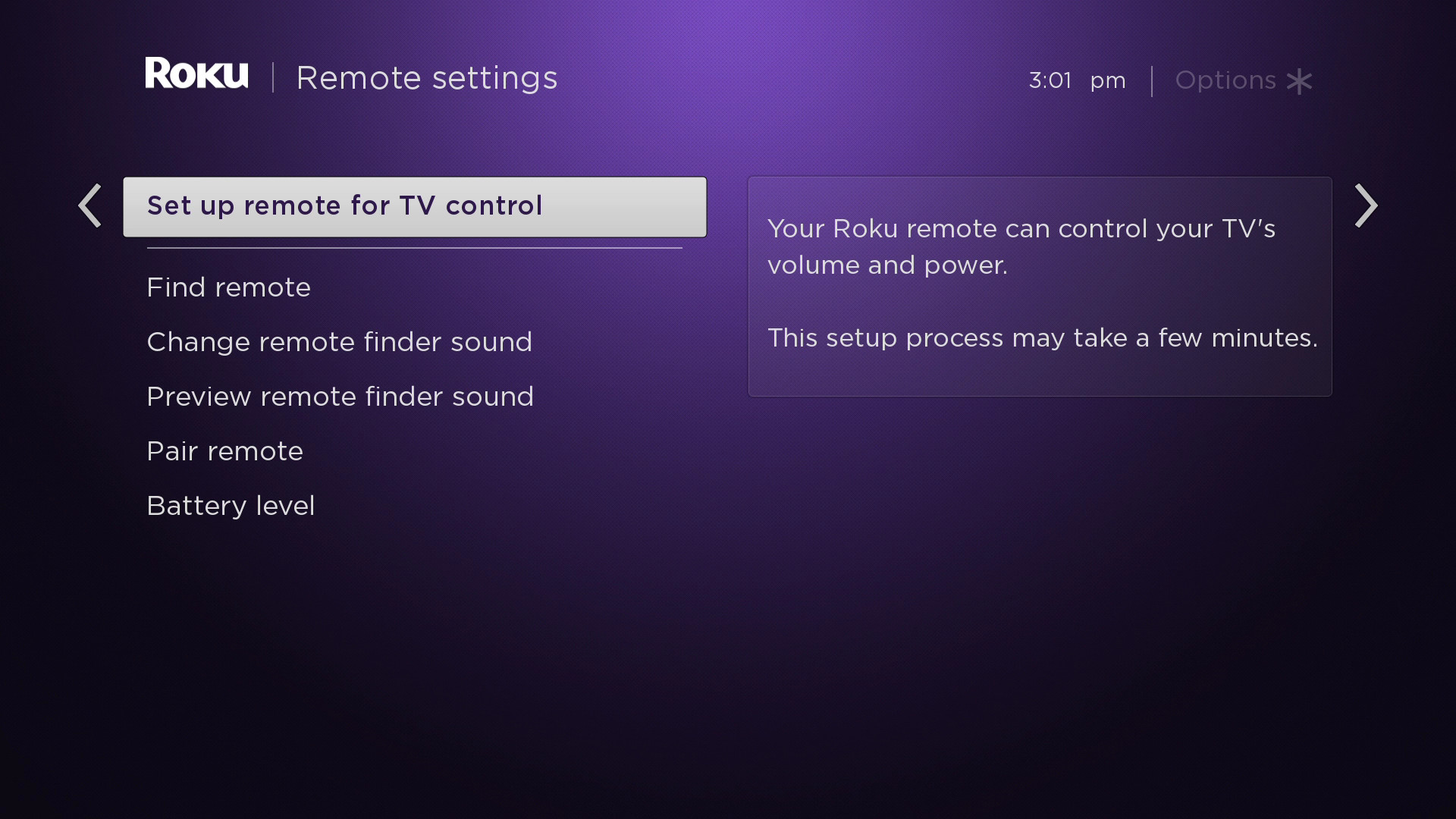Click the vertical separator beside Options

1151,81
